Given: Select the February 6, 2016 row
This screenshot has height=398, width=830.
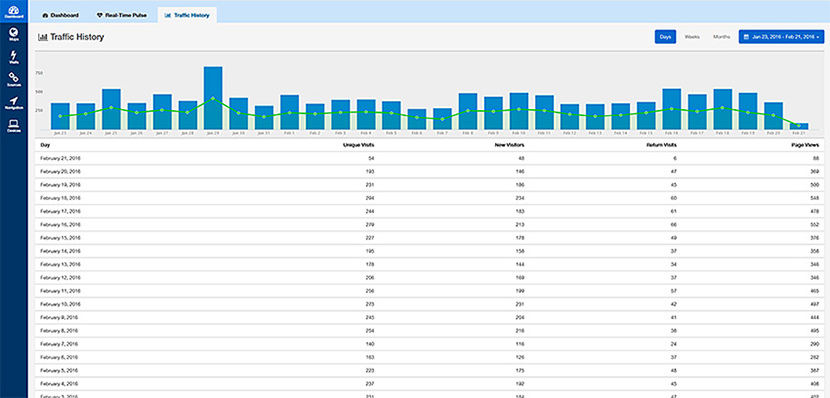Looking at the screenshot, I should 430,357.
